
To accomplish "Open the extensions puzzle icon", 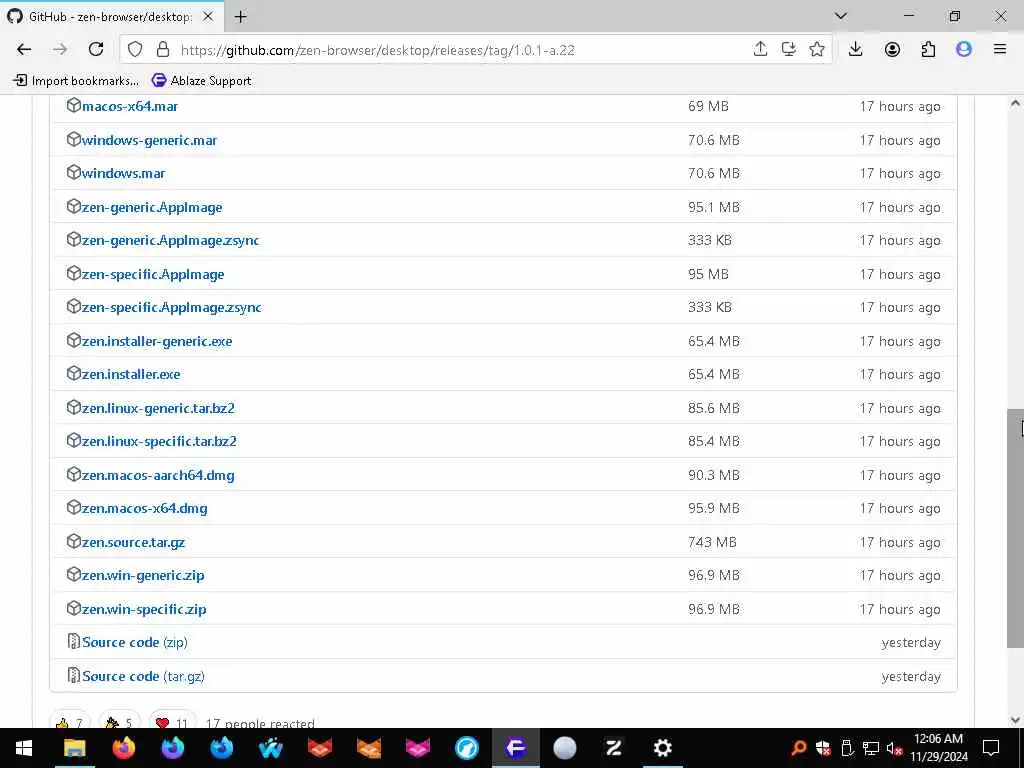I will coord(928,49).
